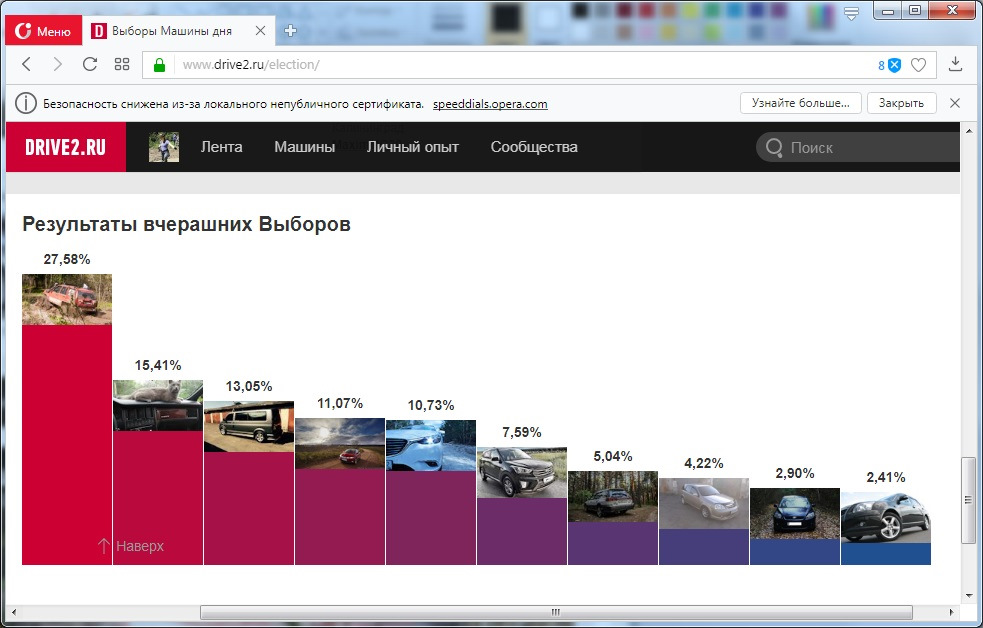The width and height of the screenshot is (983, 628).
Task: Click the 2,41% percentage label
Action: [886, 477]
